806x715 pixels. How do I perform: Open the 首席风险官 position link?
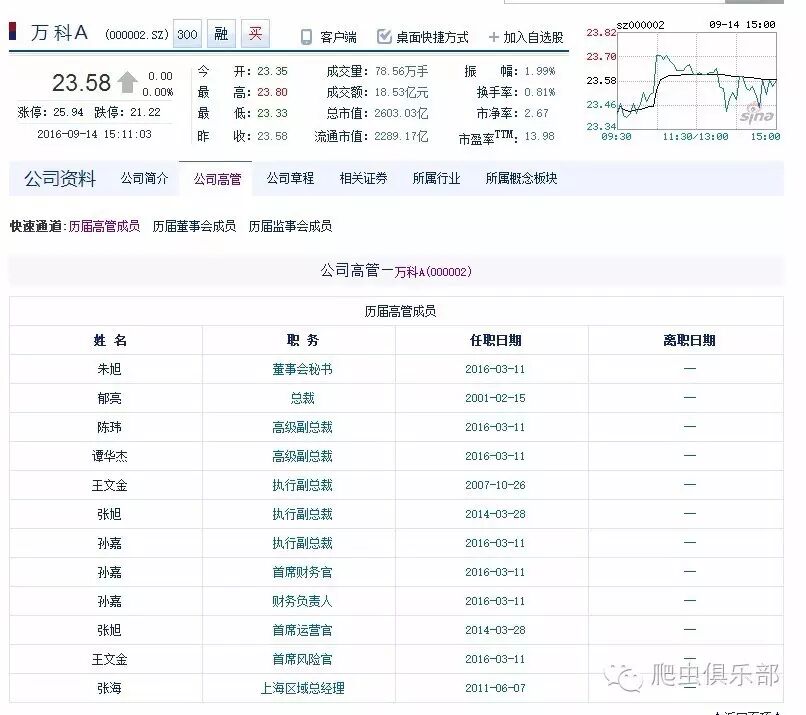click(x=302, y=659)
